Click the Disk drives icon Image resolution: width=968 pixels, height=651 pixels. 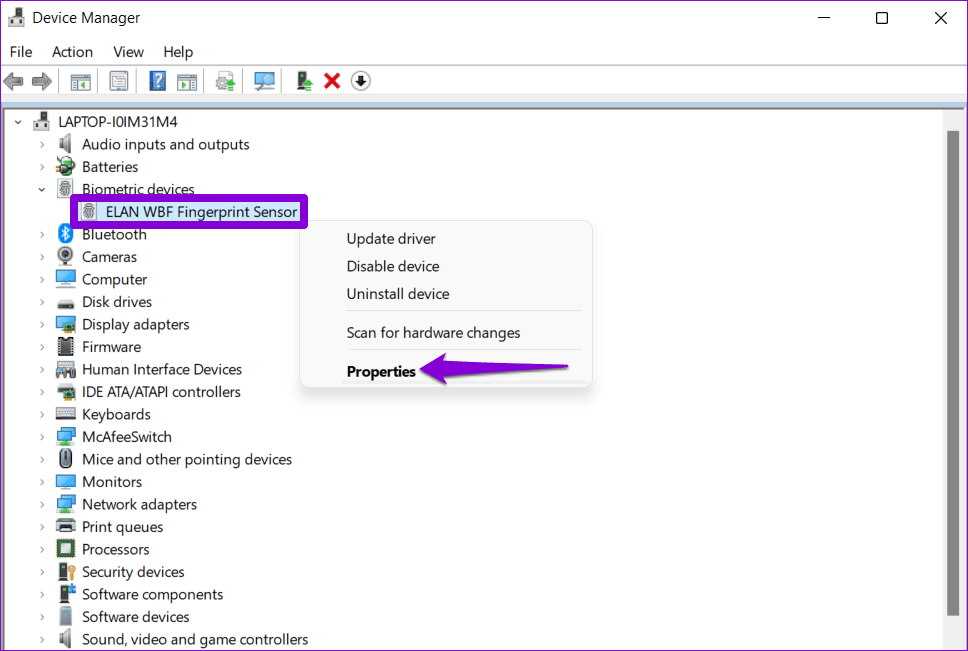tap(65, 303)
